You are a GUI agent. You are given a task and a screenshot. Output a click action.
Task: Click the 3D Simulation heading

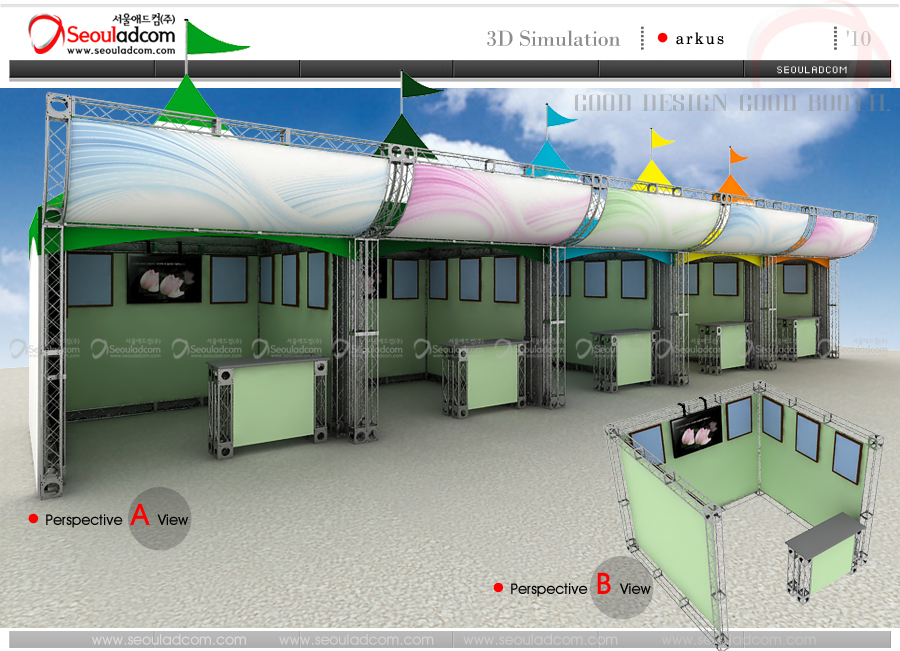(x=553, y=39)
